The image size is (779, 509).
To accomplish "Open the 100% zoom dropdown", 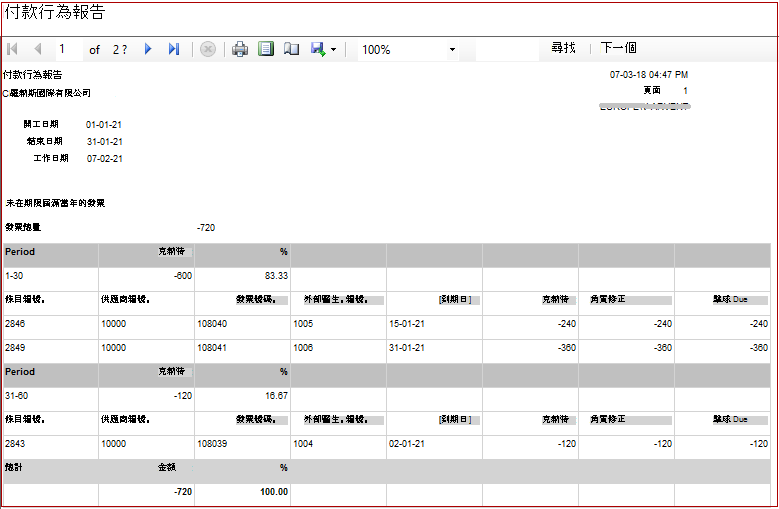I will point(452,50).
